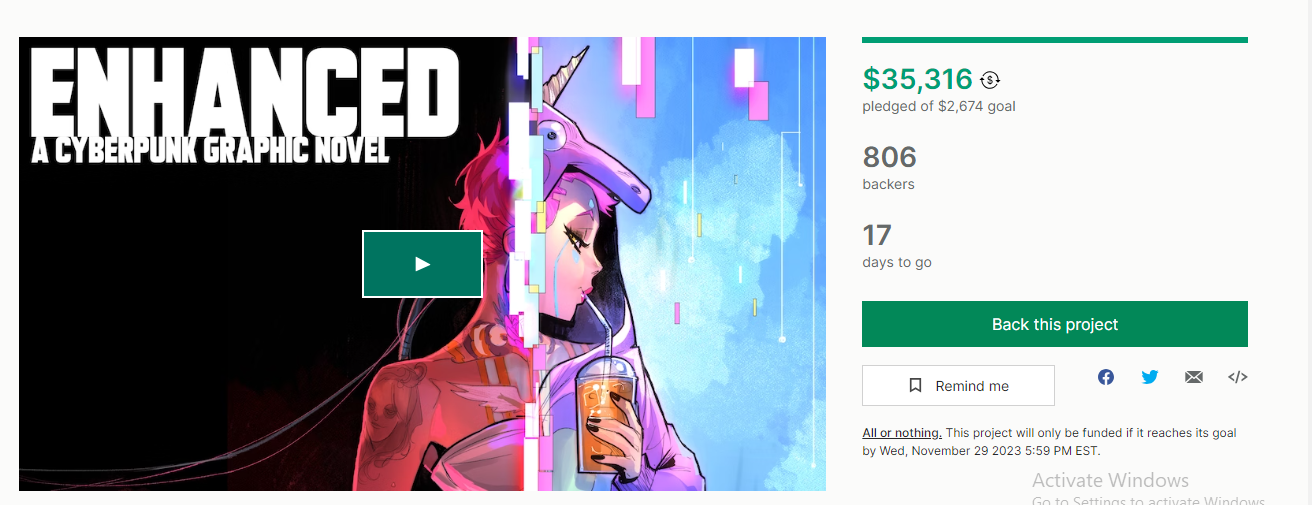Viewport: 1312px width, 505px height.
Task: Click the currency conversion icon beside $35,316
Action: (990, 80)
